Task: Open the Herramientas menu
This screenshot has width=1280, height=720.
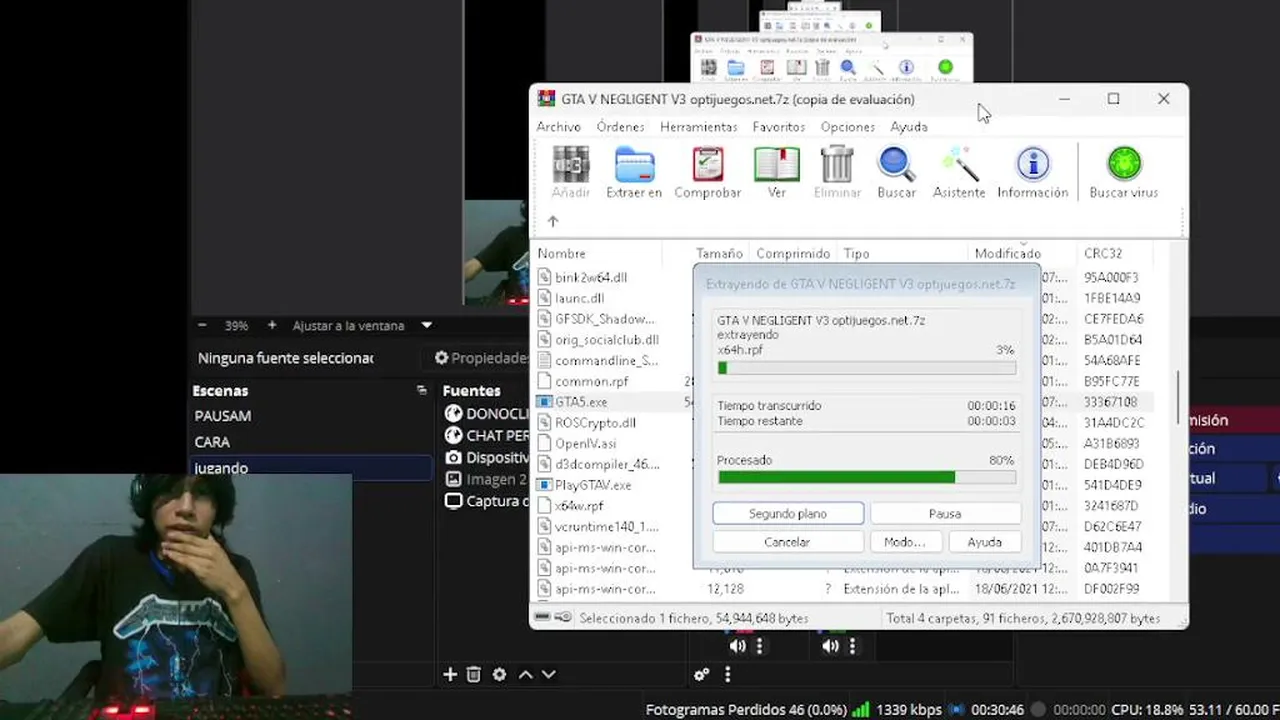Action: [698, 127]
